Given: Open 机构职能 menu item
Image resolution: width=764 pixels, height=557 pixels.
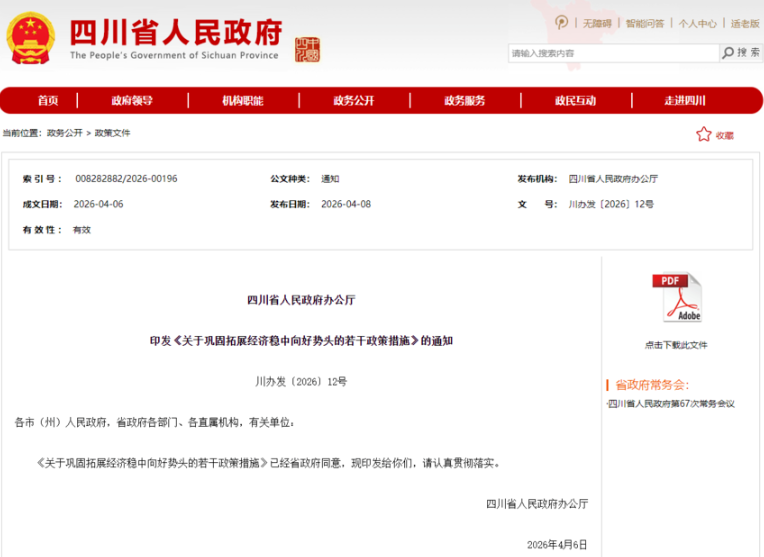Looking at the screenshot, I should point(243,101).
